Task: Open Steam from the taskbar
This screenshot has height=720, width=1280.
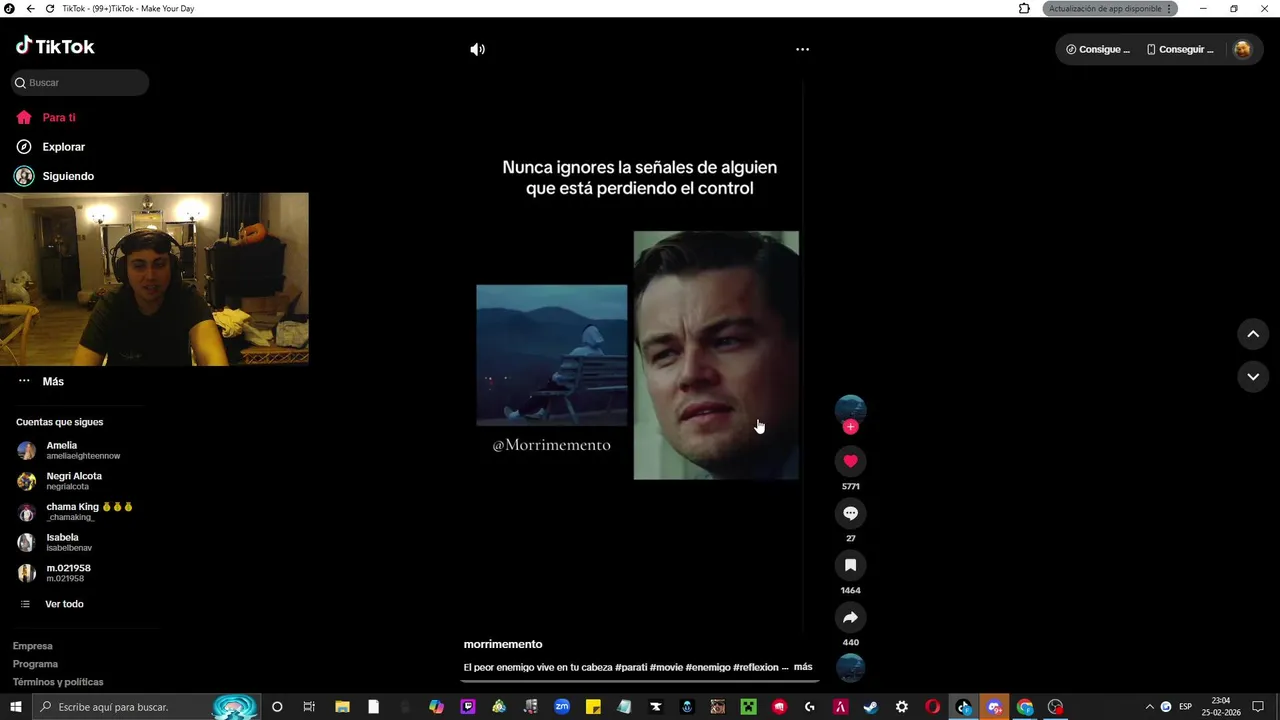Action: [871, 707]
